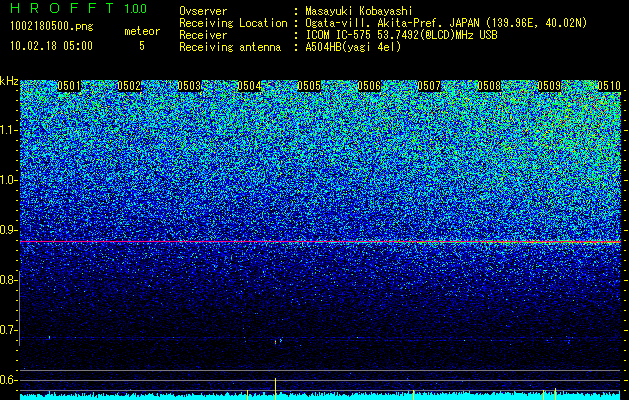This screenshot has width=629, height=400.
Task: Click the 0501 time label
Action: pyautogui.click(x=69, y=86)
